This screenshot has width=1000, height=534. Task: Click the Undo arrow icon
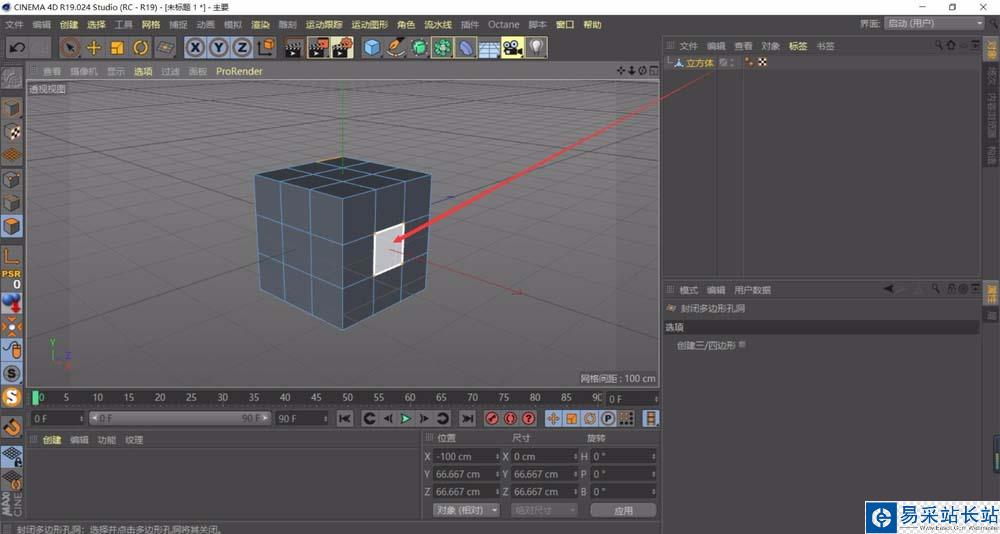17,47
